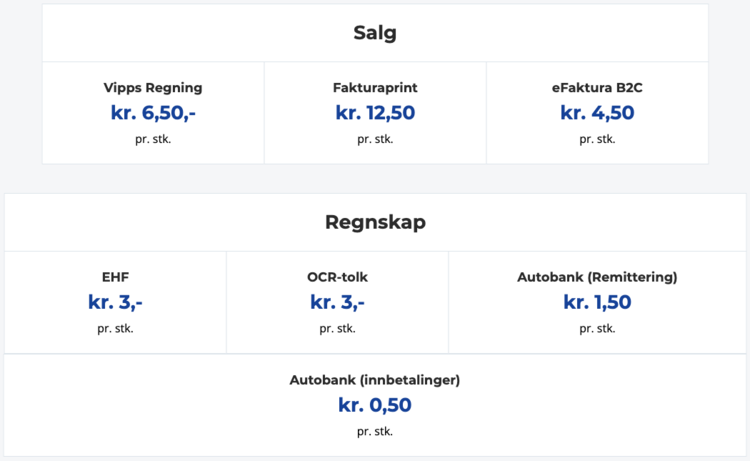The width and height of the screenshot is (750, 461).
Task: Select the Vipps Regning label
Action: (153, 87)
